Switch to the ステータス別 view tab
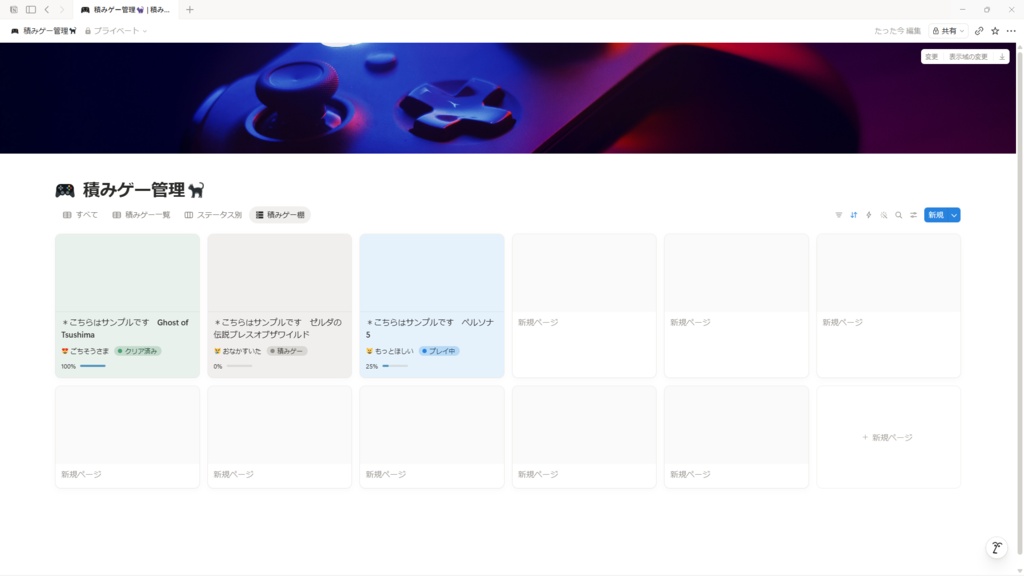The height and width of the screenshot is (576, 1024). click(x=213, y=215)
